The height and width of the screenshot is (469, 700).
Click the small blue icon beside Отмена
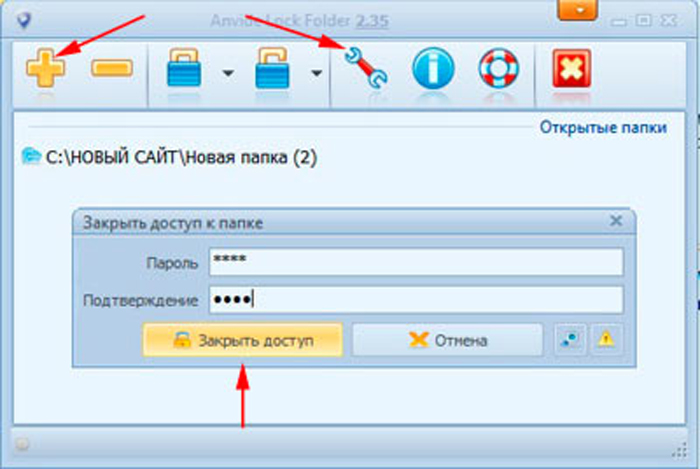pyautogui.click(x=568, y=340)
